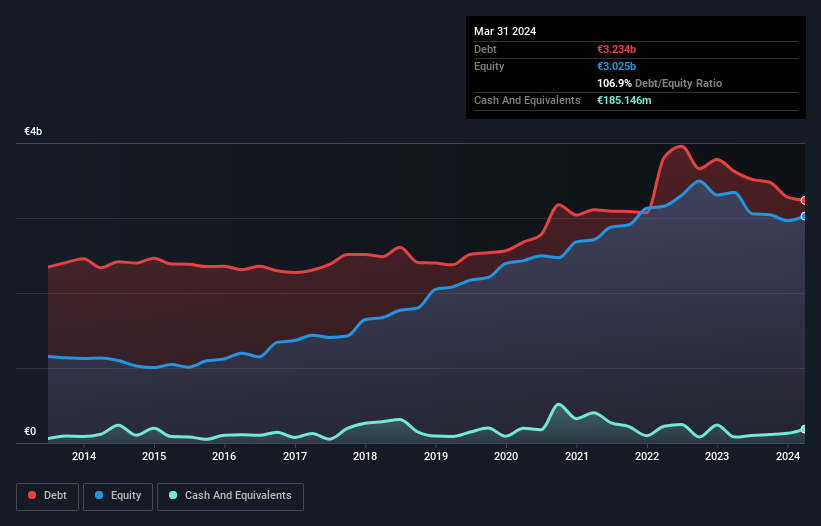Click the Debt label in the tooltip
Screen dimensions: 821x526
(485, 49)
